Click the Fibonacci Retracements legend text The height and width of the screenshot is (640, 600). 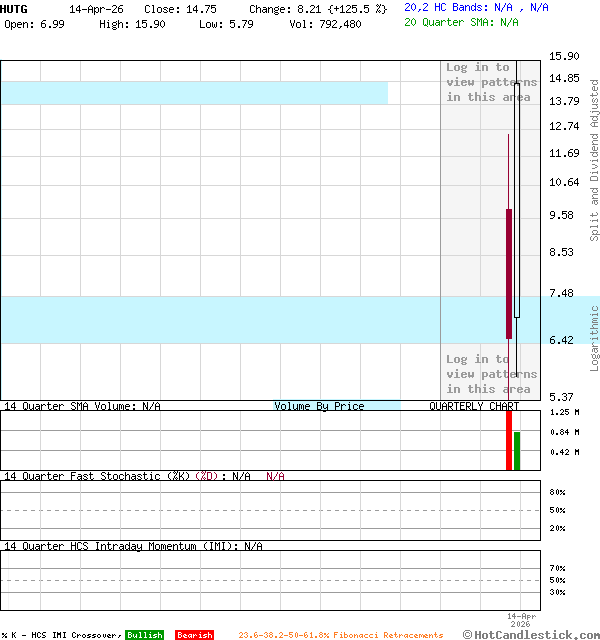click(x=340, y=635)
